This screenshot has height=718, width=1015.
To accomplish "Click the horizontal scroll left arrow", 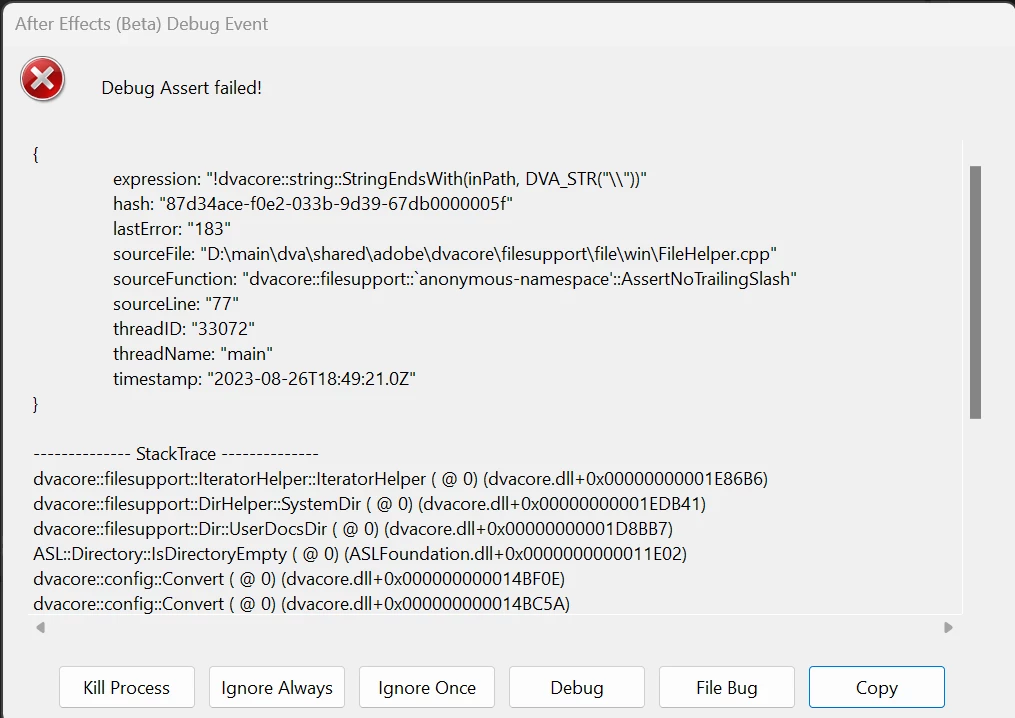I will [40, 627].
